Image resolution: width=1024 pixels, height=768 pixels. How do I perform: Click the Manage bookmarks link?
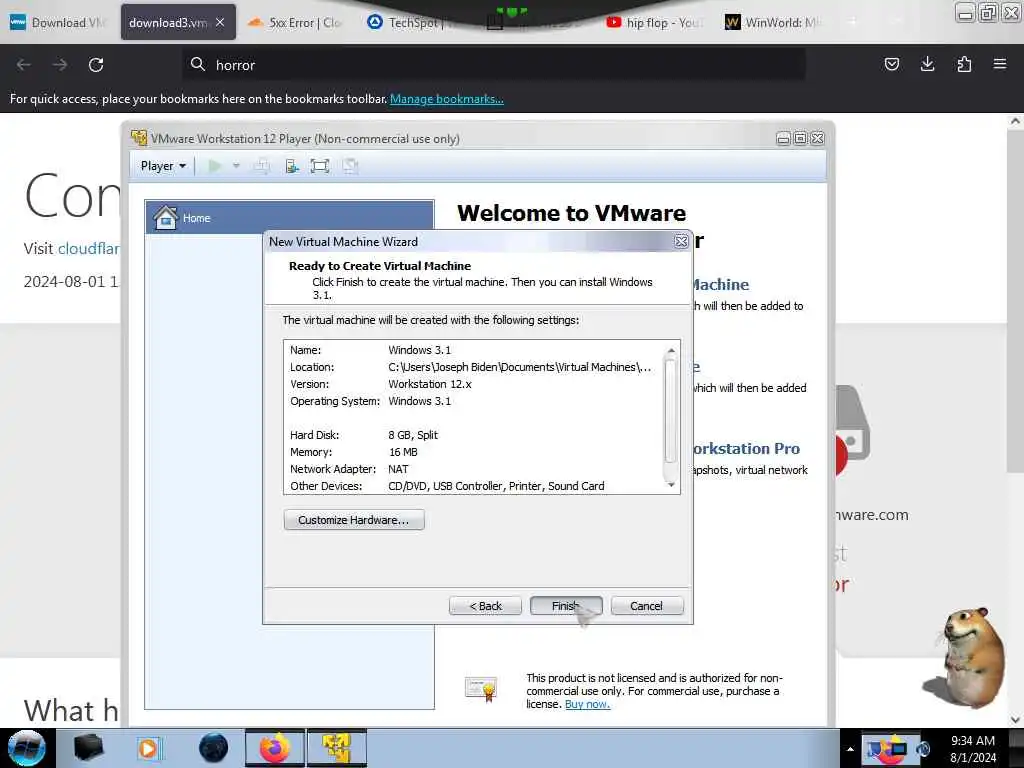tap(447, 99)
